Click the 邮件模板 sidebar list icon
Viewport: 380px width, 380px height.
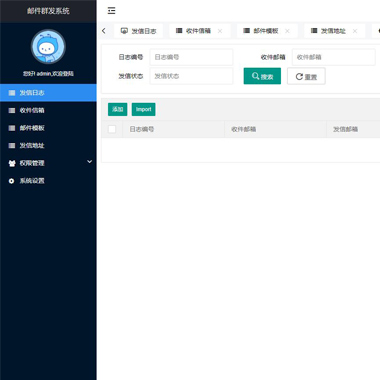[12, 128]
